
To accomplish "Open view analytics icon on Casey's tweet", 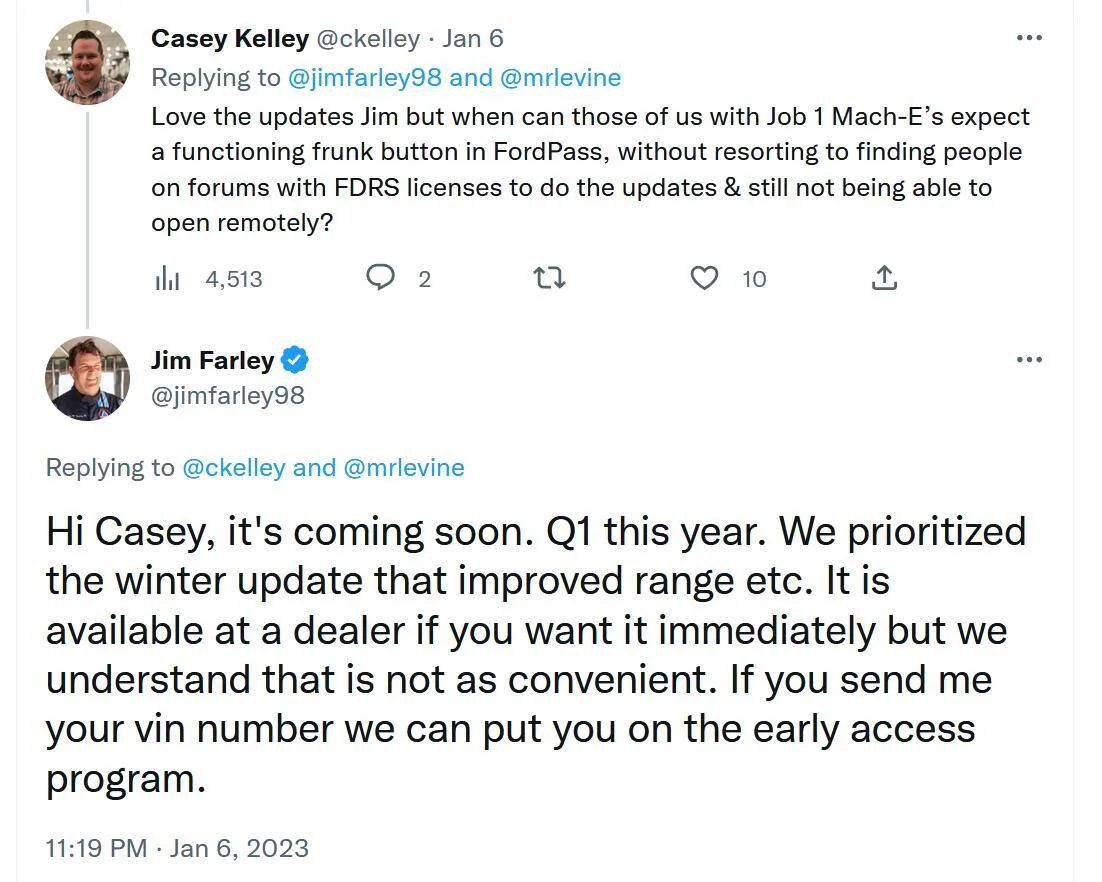I will (167, 279).
